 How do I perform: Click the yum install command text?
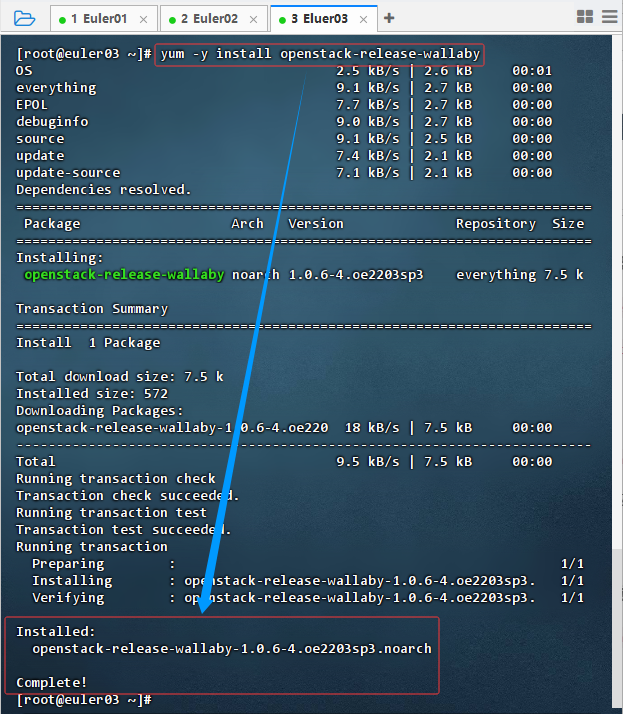coord(320,54)
